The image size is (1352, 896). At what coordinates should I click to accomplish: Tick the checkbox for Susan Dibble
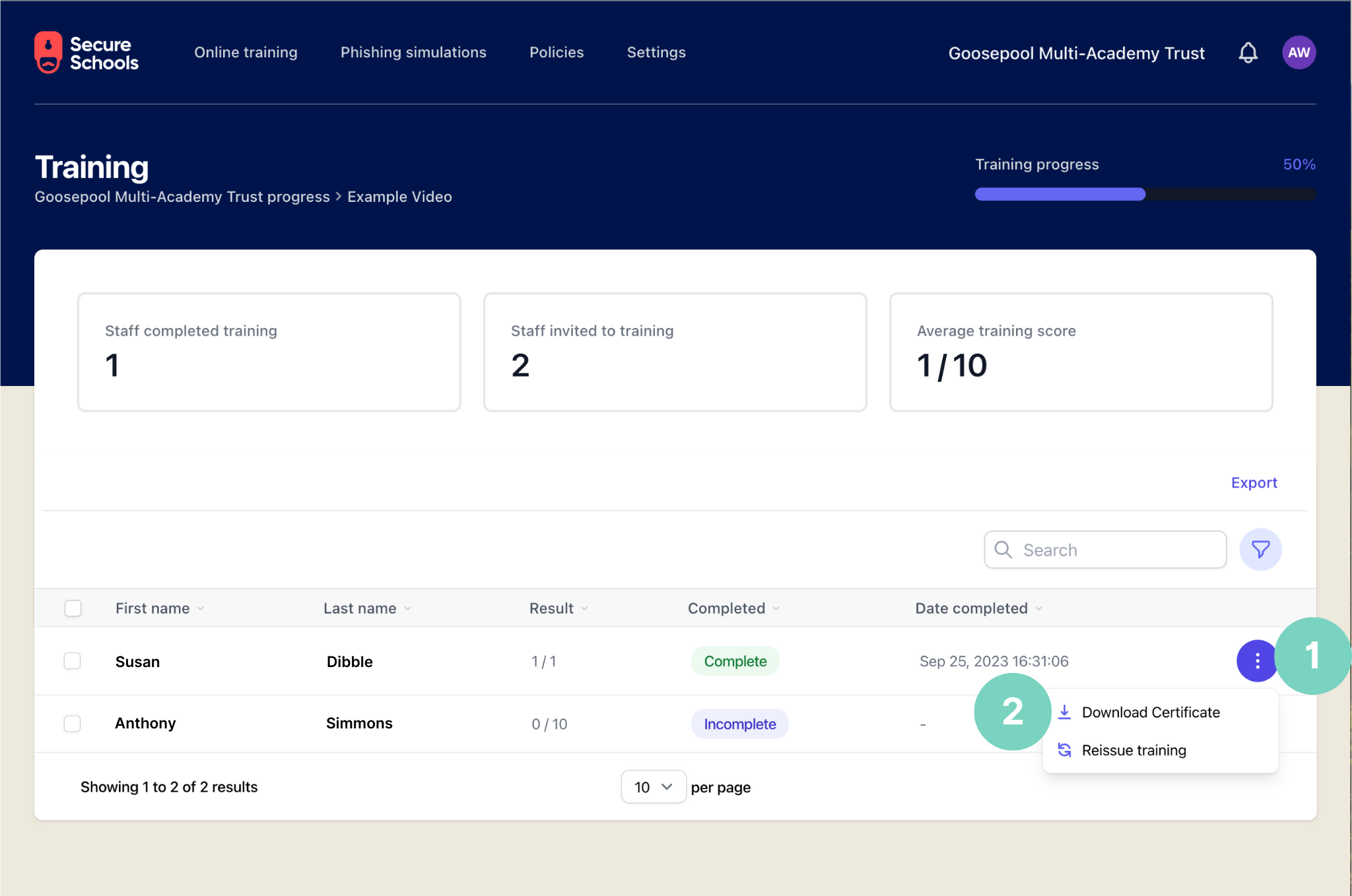coord(73,661)
